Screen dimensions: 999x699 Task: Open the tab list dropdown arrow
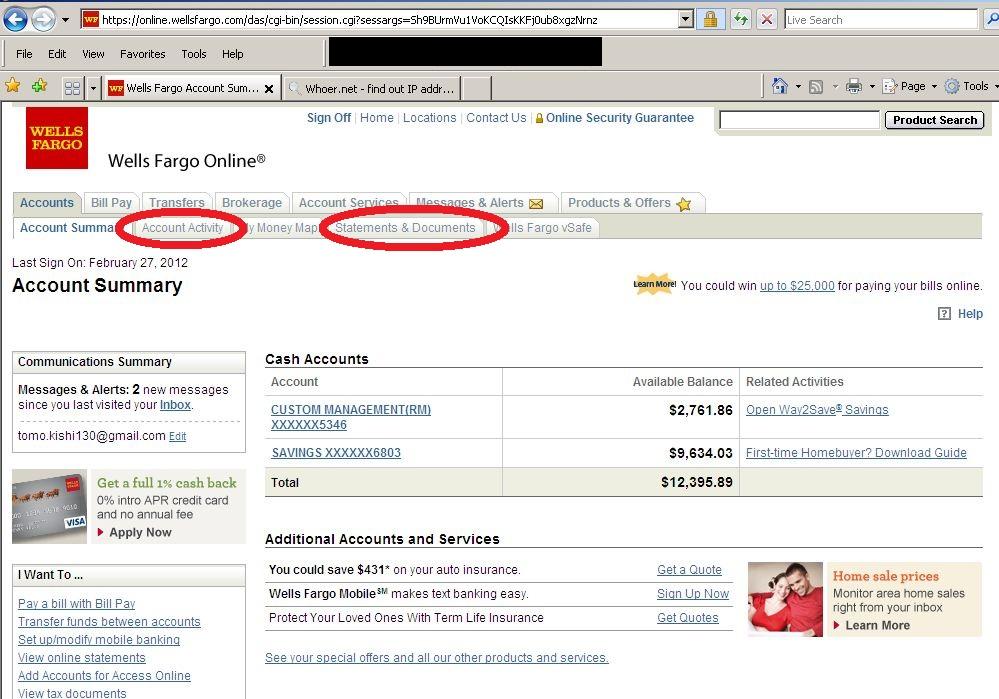(x=93, y=87)
